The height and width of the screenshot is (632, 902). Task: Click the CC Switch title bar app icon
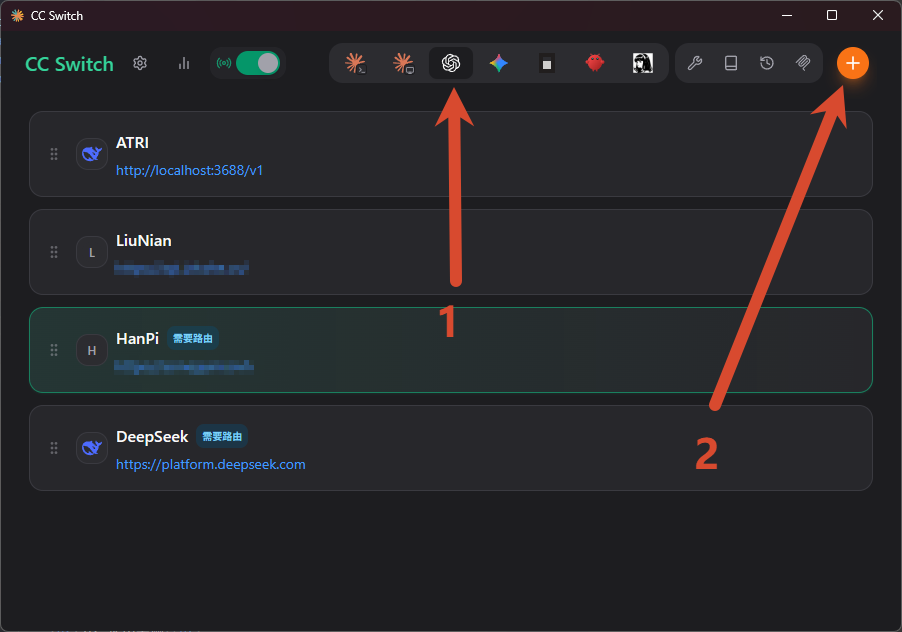pos(18,16)
